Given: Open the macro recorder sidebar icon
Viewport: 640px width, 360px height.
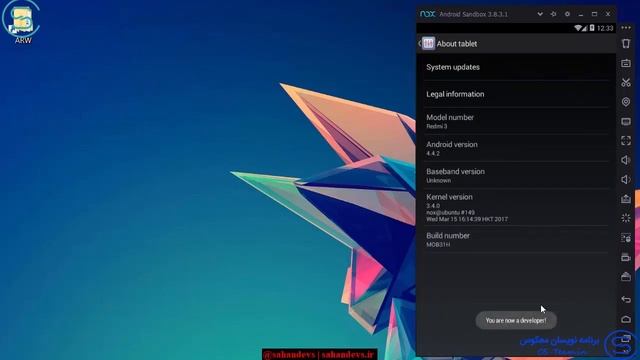Looking at the screenshot, I should (x=626, y=238).
